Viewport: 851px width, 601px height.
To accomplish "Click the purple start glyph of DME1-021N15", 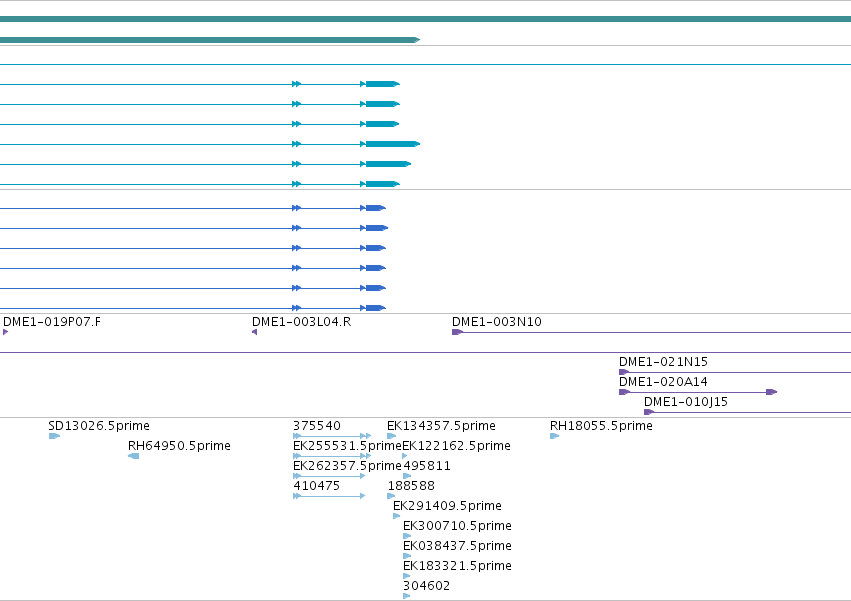I will [x=624, y=372].
